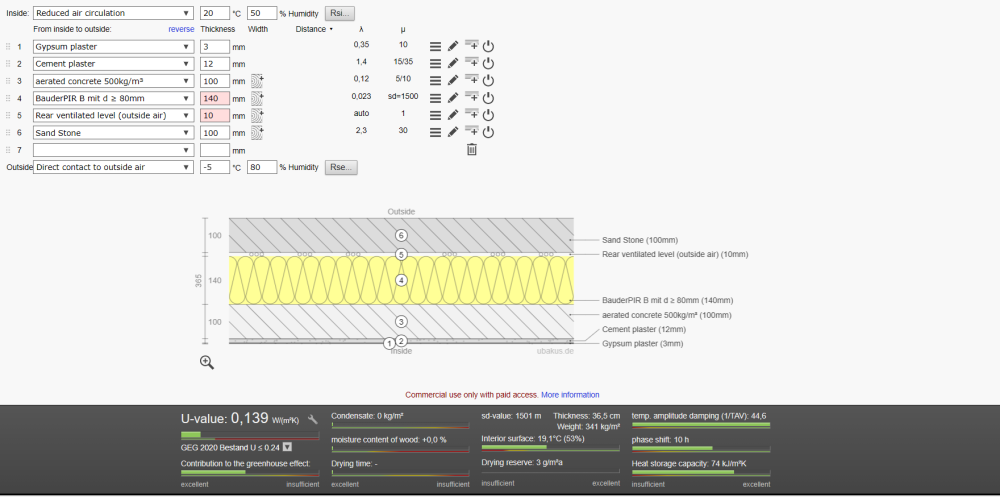Insert a layer after Cement plaster
1000x497 pixels.
[471, 63]
